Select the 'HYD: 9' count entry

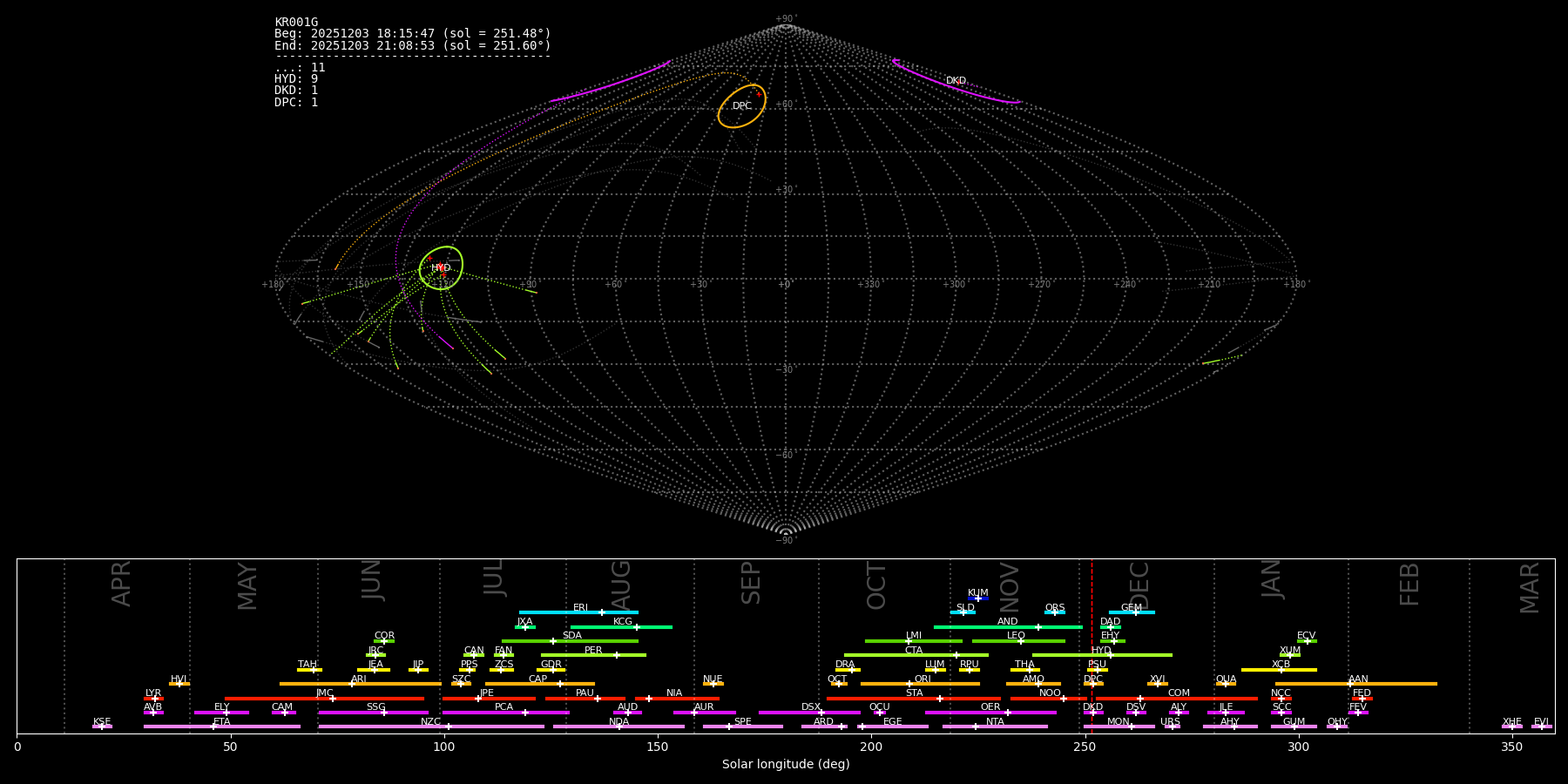point(296,79)
